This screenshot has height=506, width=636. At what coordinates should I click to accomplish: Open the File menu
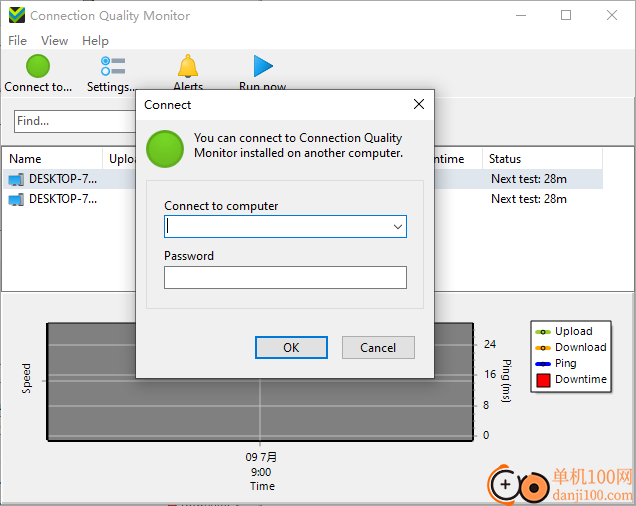point(17,41)
